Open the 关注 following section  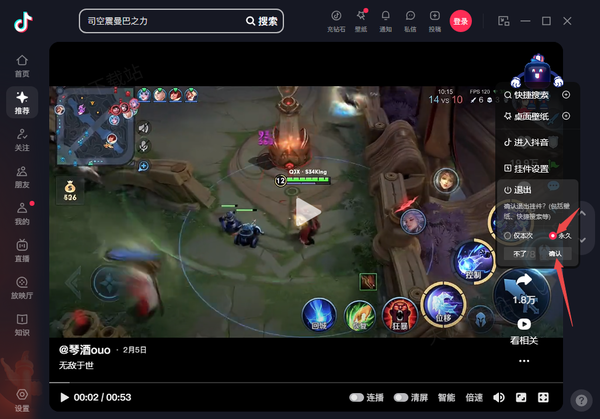pos(22,140)
